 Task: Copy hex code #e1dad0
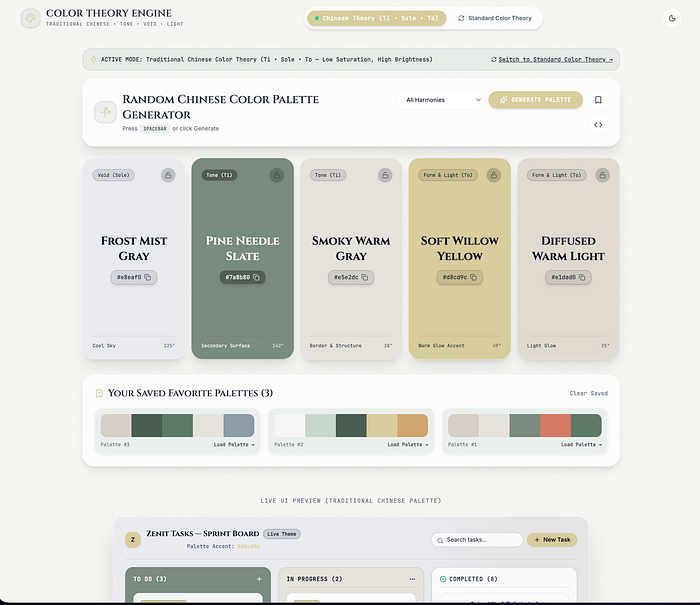[x=568, y=277]
